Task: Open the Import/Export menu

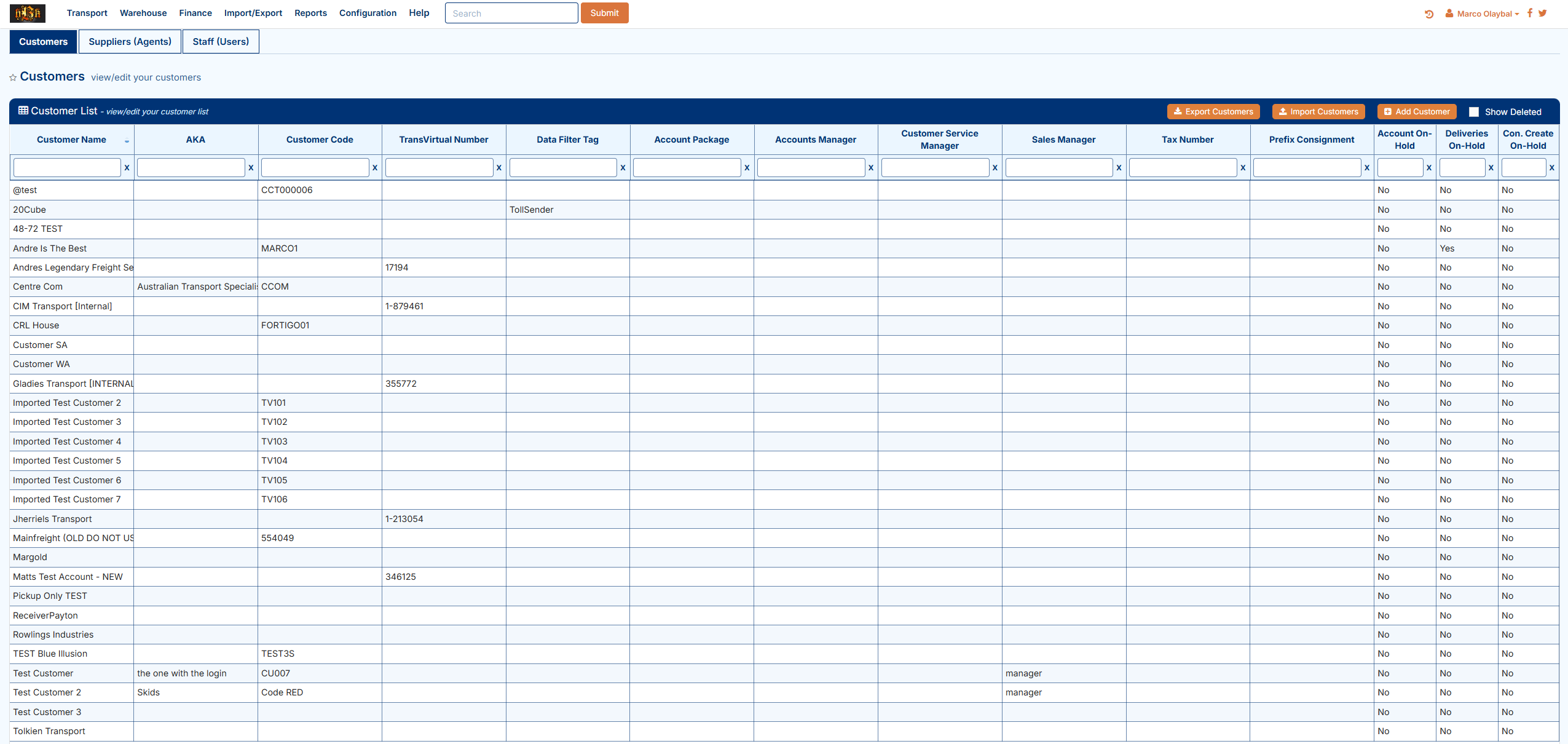Action: [x=253, y=13]
